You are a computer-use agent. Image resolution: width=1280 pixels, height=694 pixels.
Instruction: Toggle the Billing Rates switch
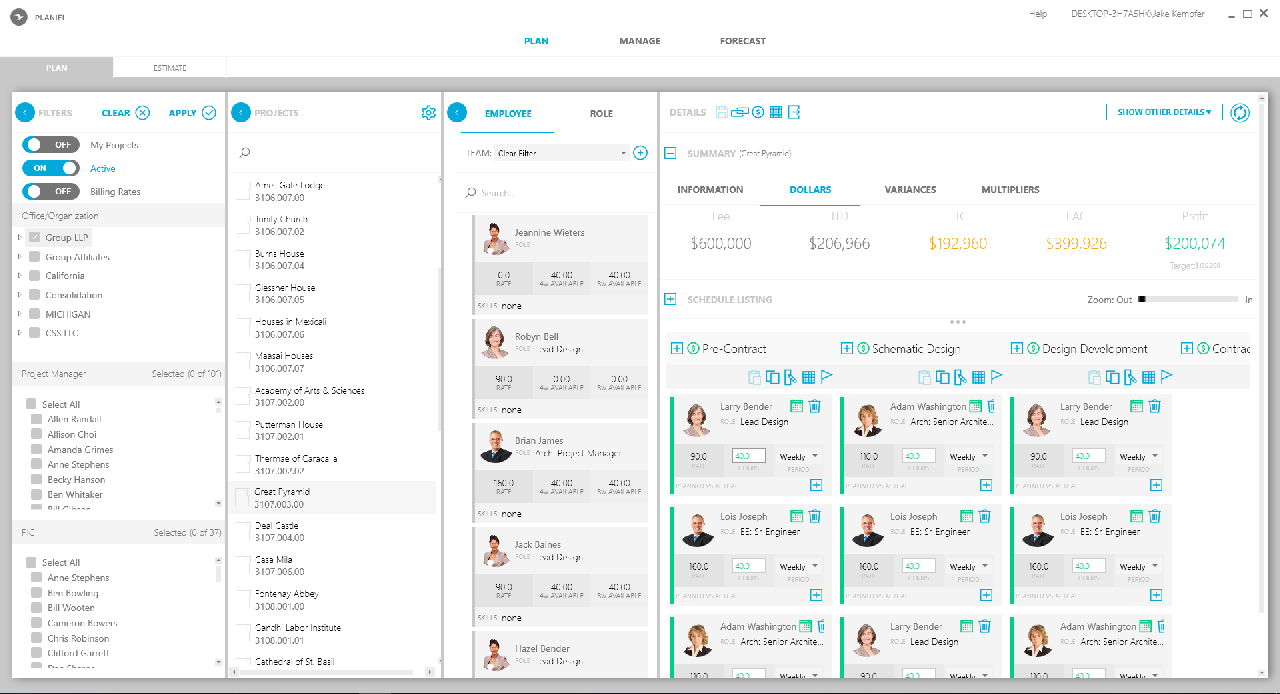(x=51, y=191)
